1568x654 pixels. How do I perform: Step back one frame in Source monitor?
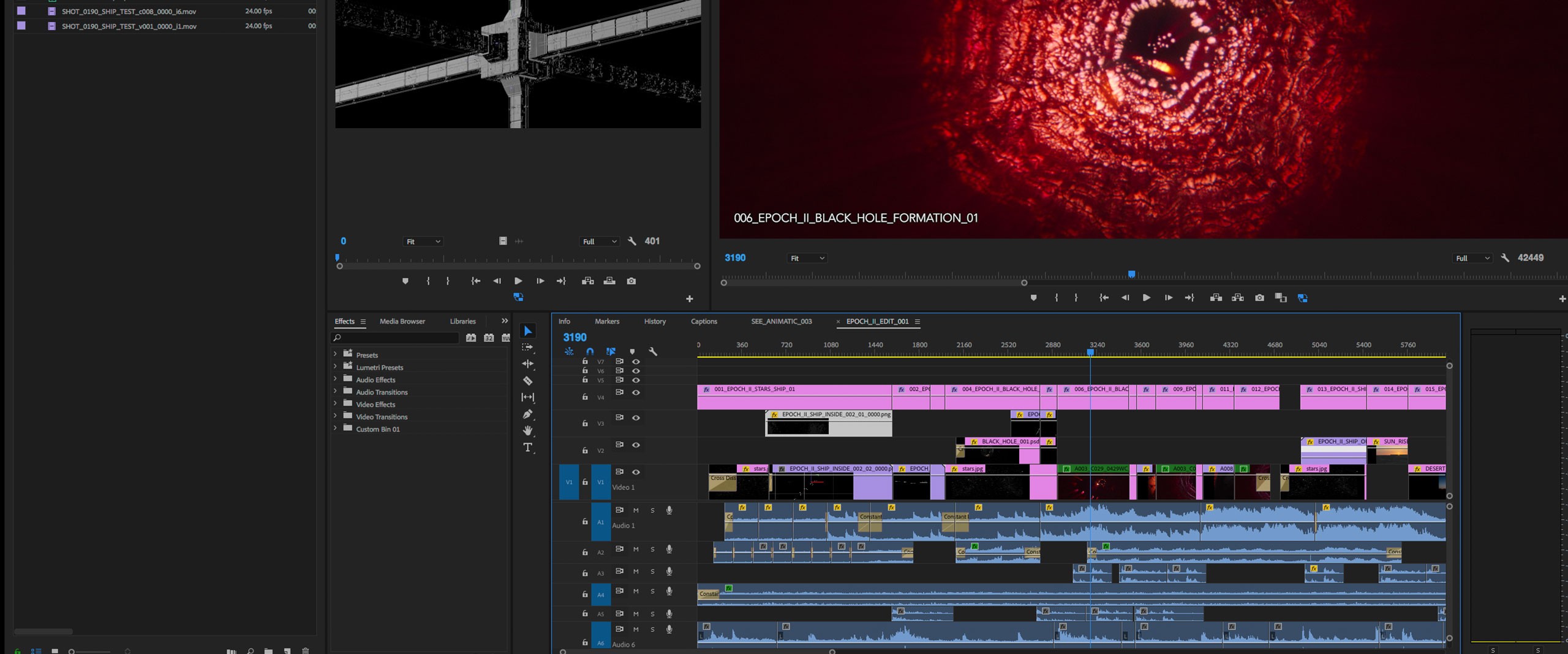tap(497, 281)
